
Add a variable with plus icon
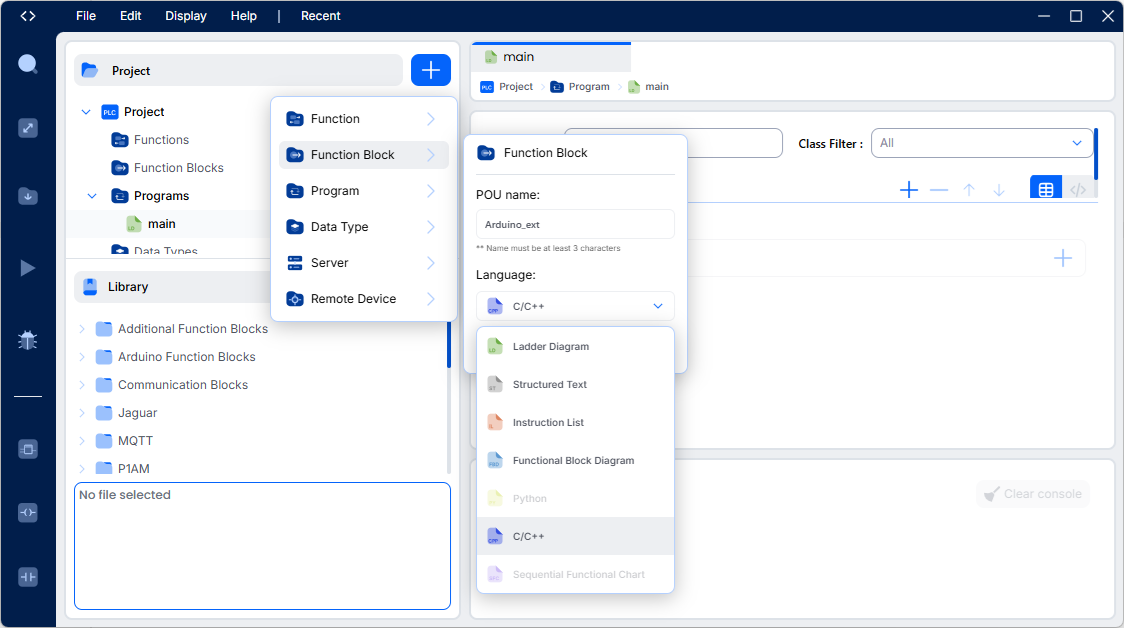[908, 190]
